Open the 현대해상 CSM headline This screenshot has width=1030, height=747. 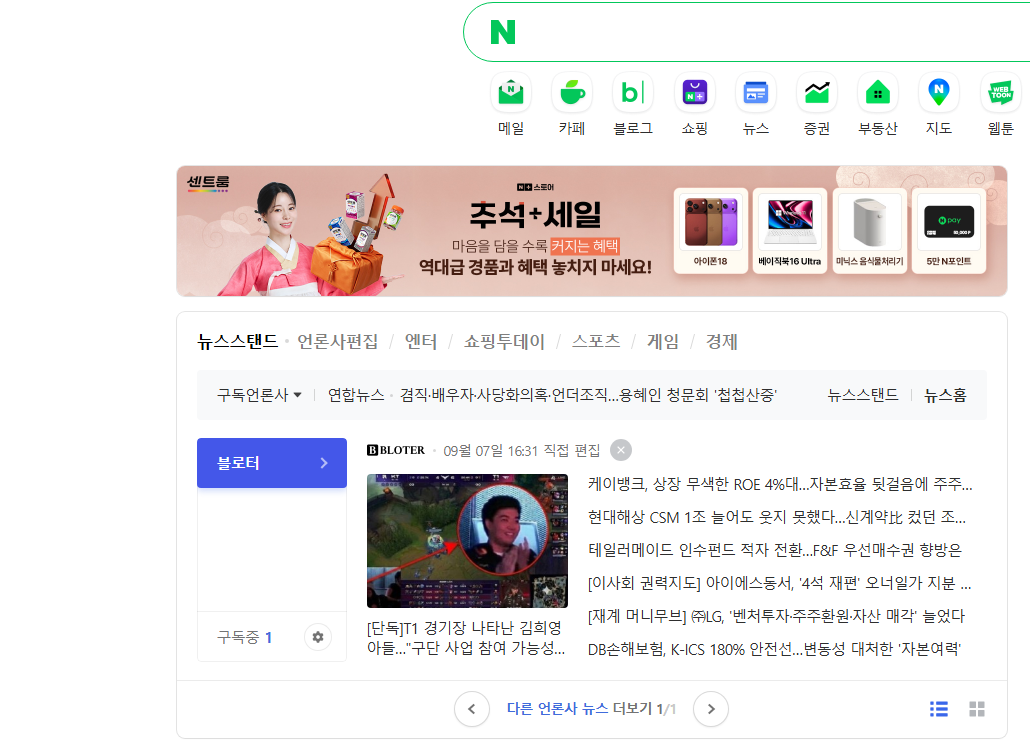pyautogui.click(x=776, y=518)
